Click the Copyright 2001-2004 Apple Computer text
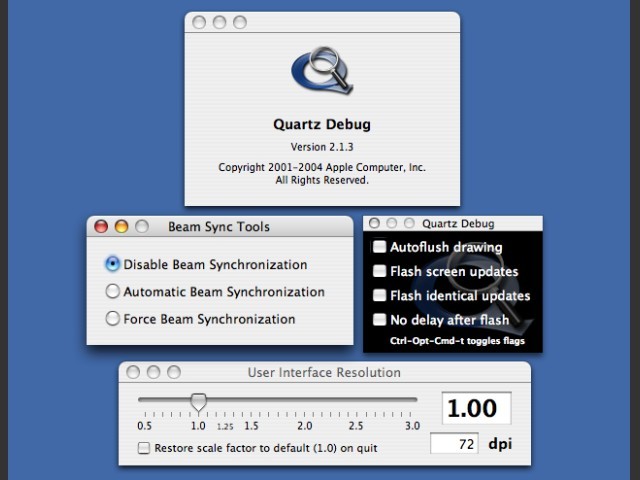The image size is (640, 480). click(x=322, y=167)
